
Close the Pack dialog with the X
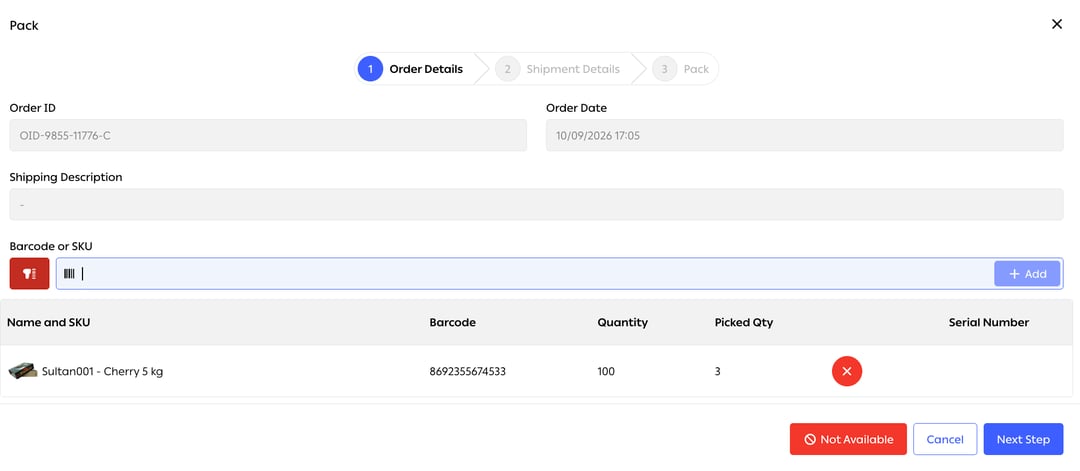(1057, 24)
